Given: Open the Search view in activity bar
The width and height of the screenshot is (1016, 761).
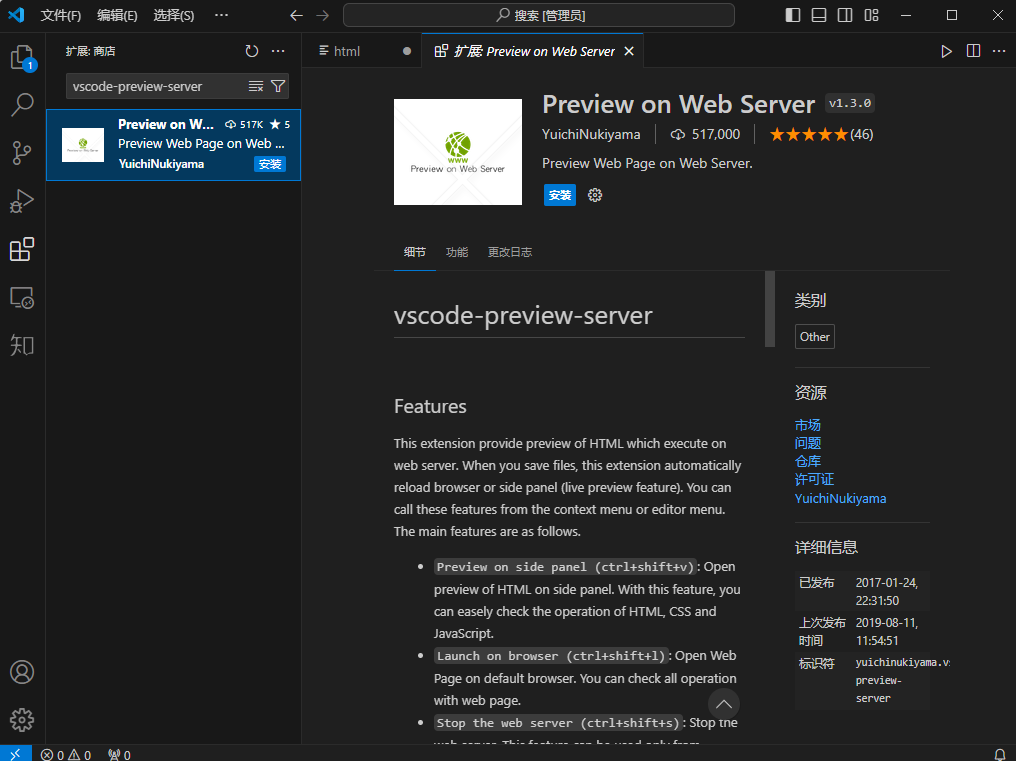Looking at the screenshot, I should [x=23, y=105].
